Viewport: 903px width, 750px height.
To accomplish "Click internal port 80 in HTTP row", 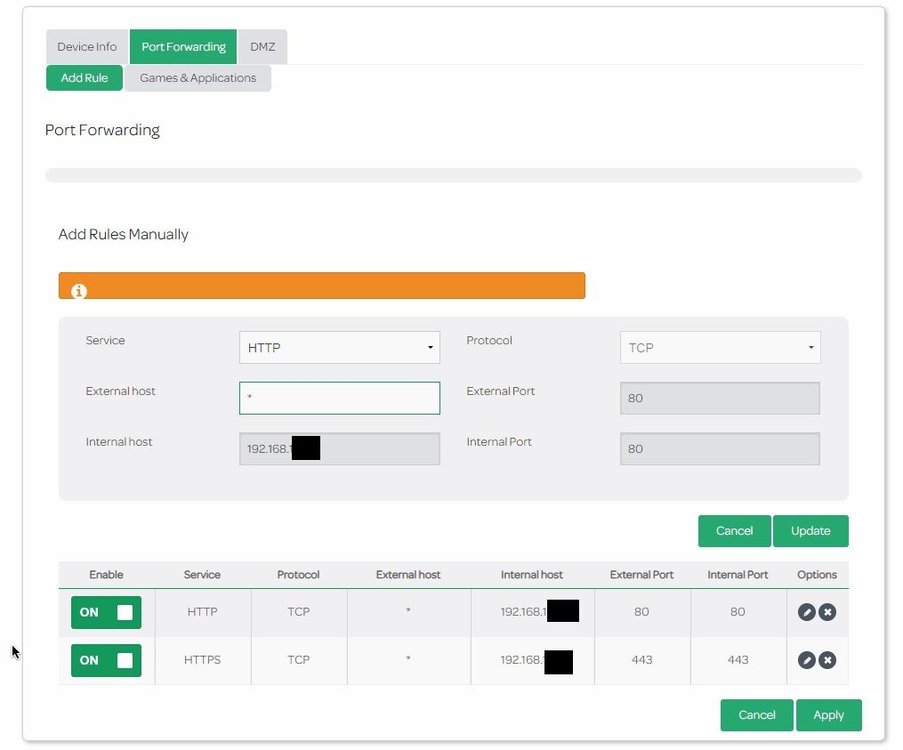I will tap(738, 612).
